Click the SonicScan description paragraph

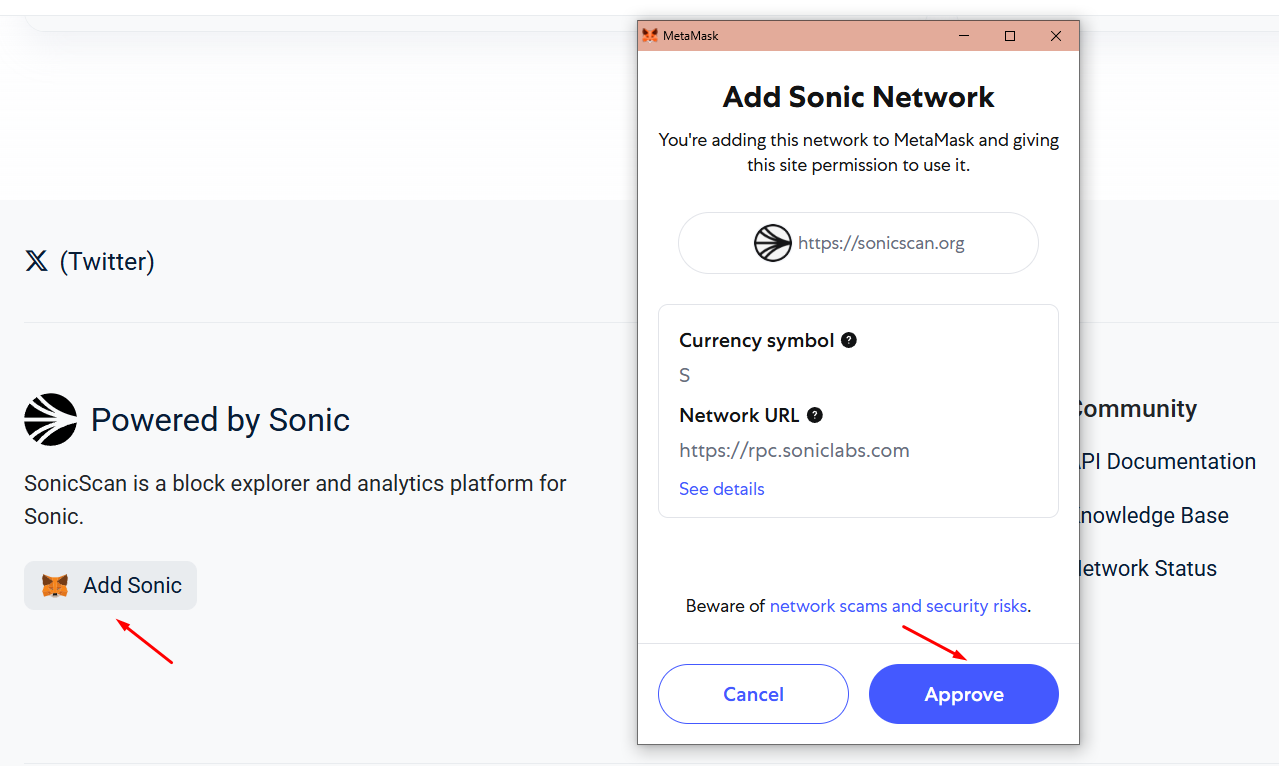click(x=295, y=500)
